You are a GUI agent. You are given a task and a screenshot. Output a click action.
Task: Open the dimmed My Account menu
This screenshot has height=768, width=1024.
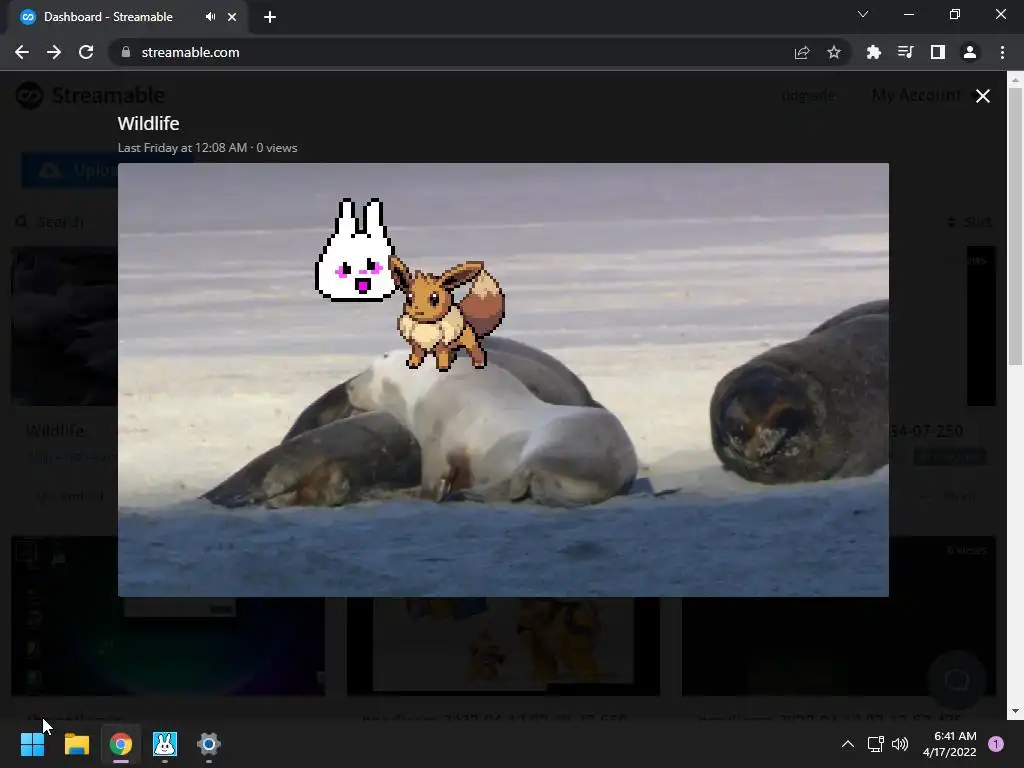916,95
